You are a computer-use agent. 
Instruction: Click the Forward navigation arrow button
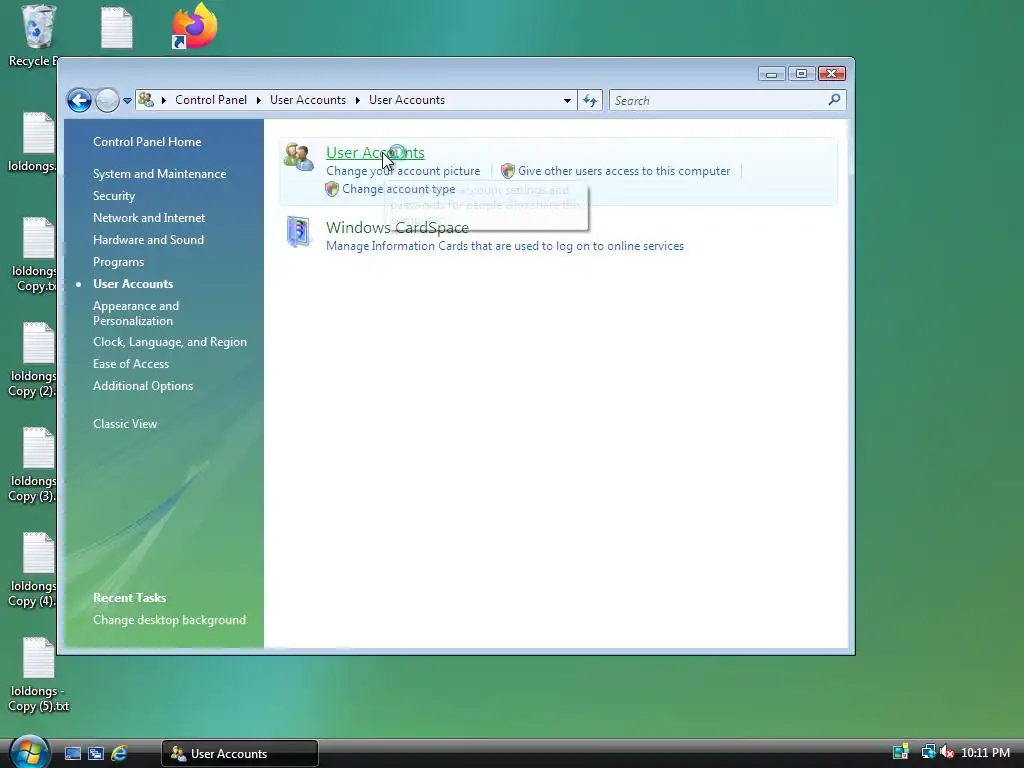tap(107, 101)
